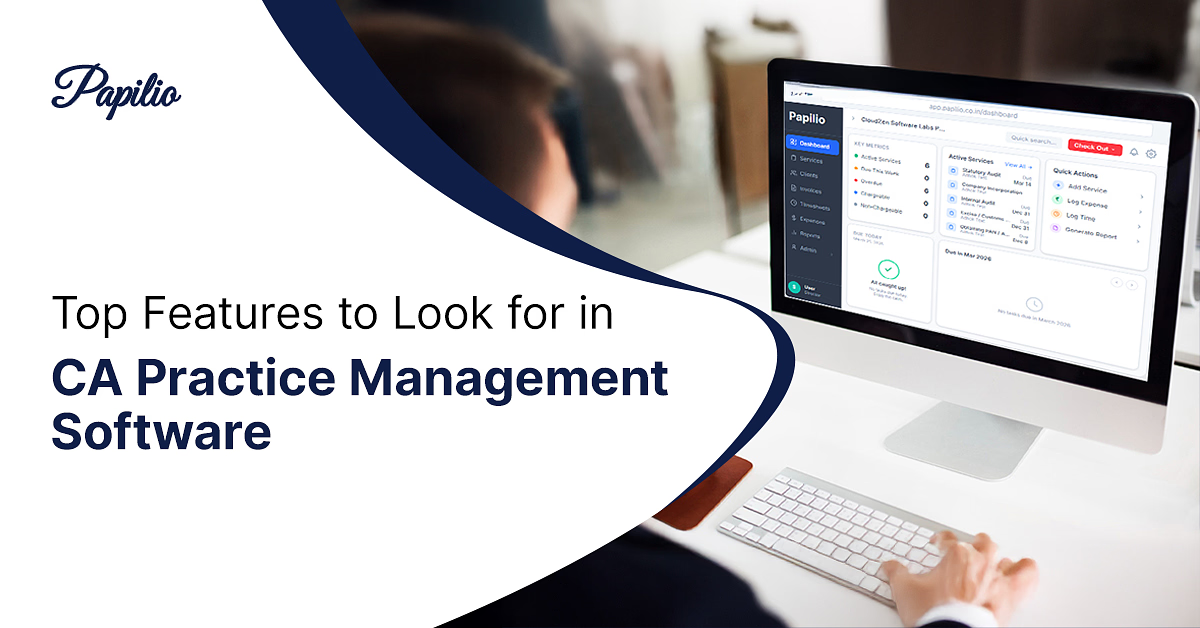Click the KEY METRICS heading
The height and width of the screenshot is (628, 1200).
[872, 146]
